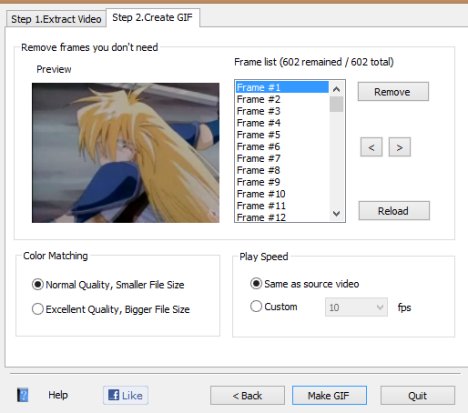
Task: Select Frame #9 in the list
Action: pos(282,182)
